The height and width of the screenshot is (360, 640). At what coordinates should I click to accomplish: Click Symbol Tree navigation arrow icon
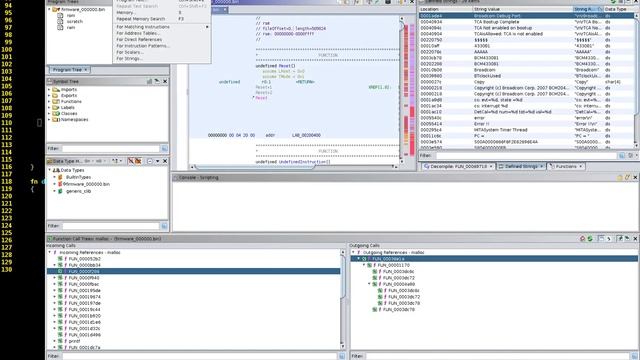(x=157, y=81)
